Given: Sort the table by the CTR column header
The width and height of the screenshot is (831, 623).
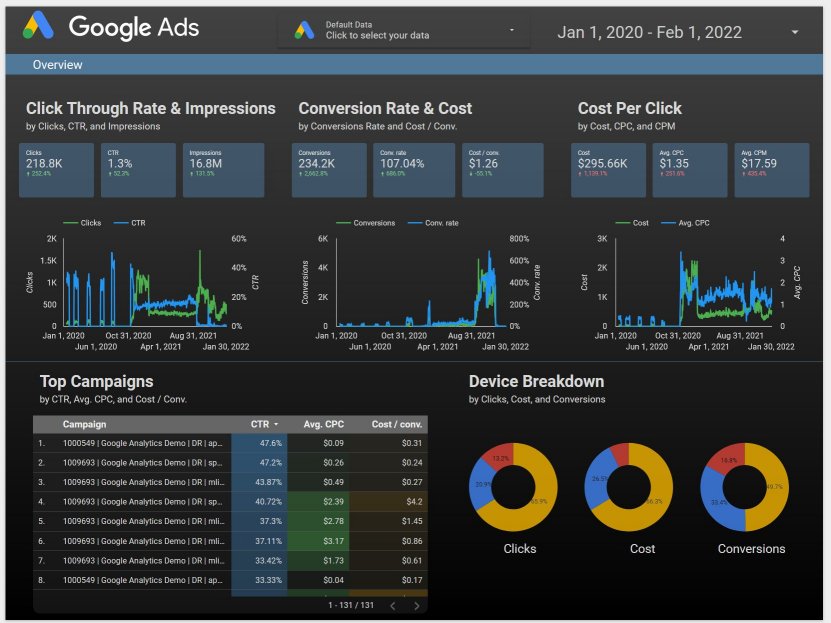Looking at the screenshot, I should click(260, 424).
